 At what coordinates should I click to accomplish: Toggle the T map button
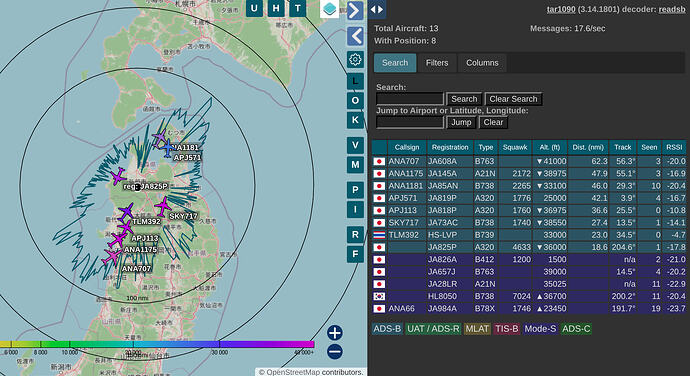click(298, 8)
